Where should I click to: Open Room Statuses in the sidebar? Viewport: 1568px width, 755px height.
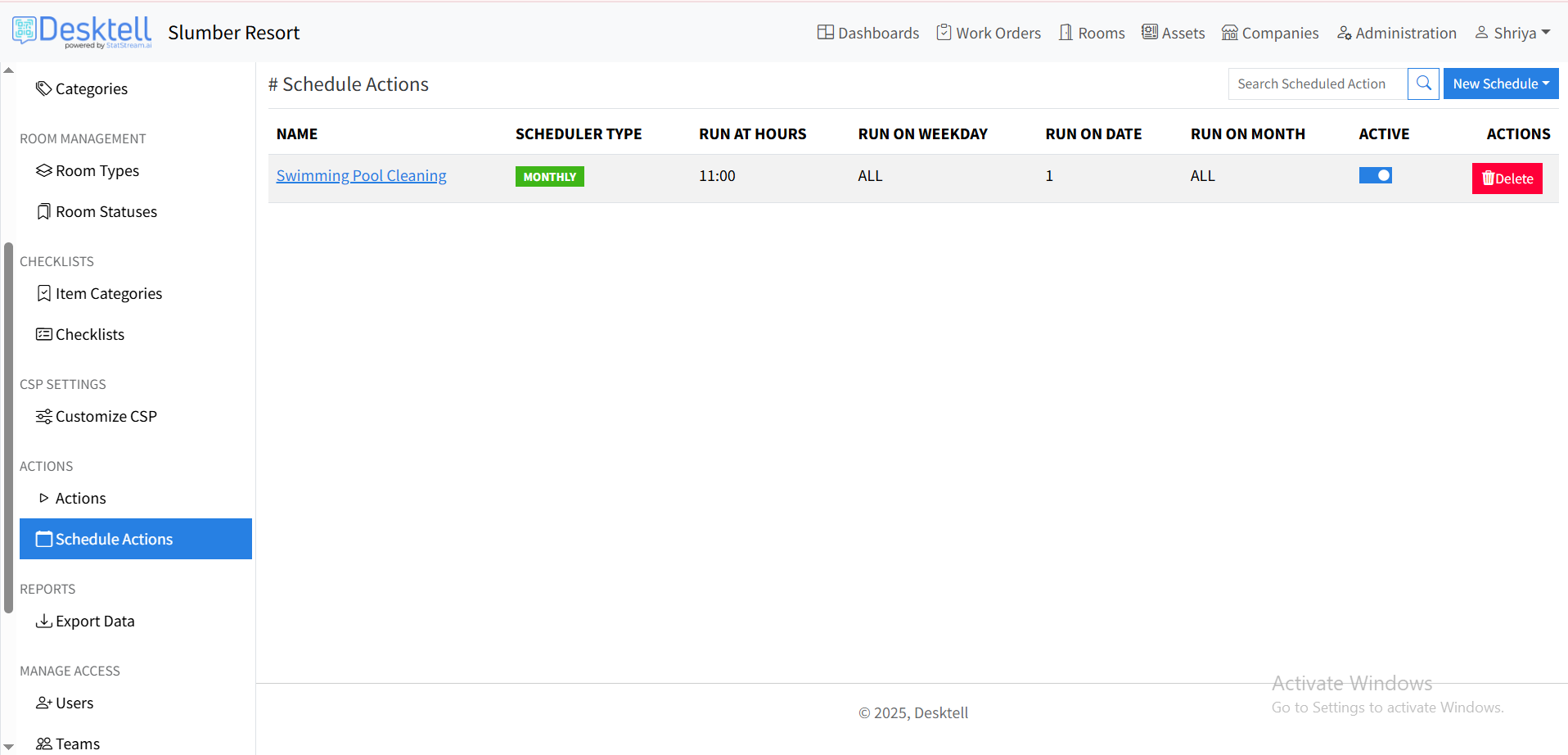coord(106,211)
